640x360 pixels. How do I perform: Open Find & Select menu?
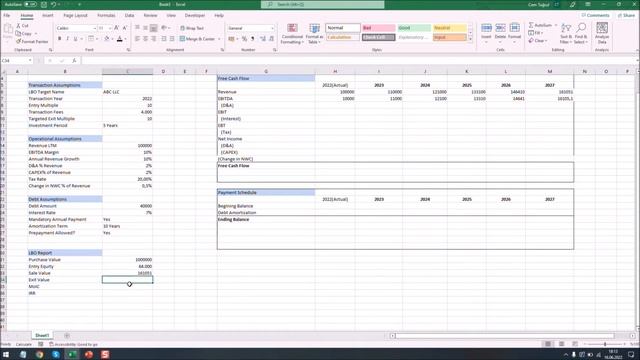(581, 34)
